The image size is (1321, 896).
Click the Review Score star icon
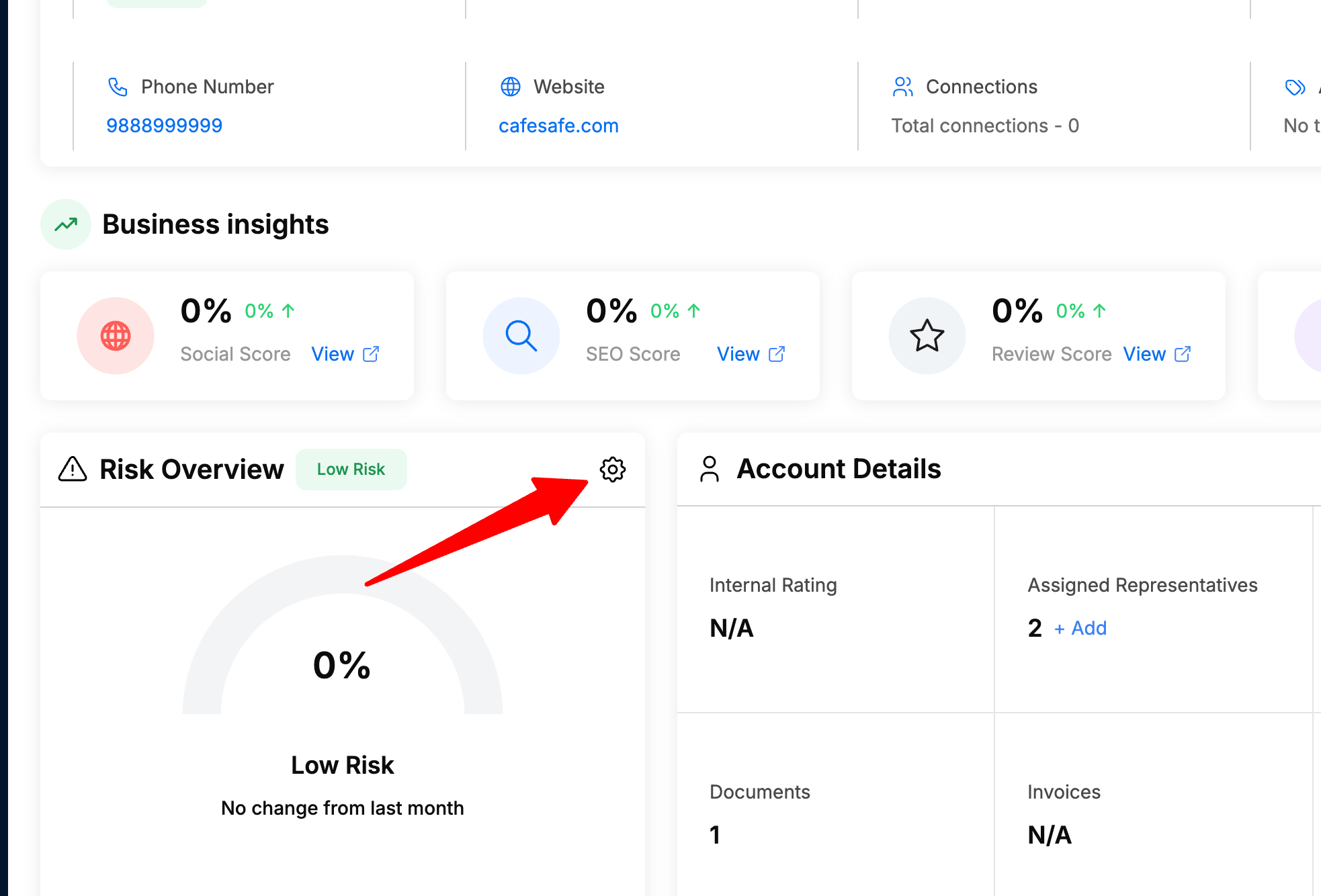coord(927,336)
